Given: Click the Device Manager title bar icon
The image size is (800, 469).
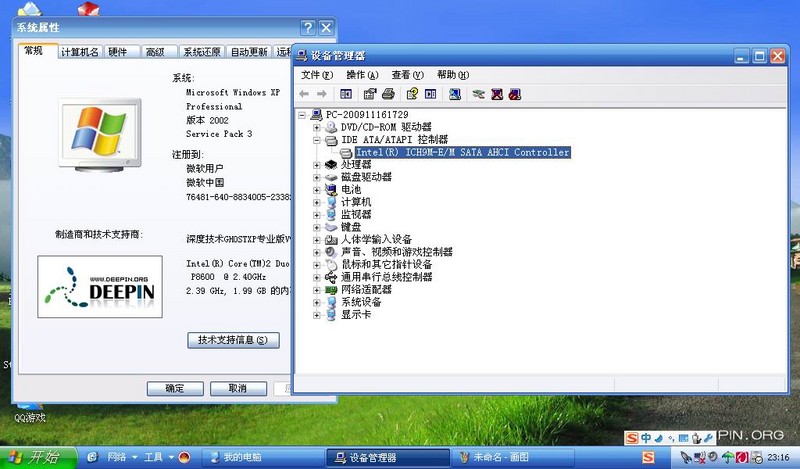Looking at the screenshot, I should [x=302, y=56].
